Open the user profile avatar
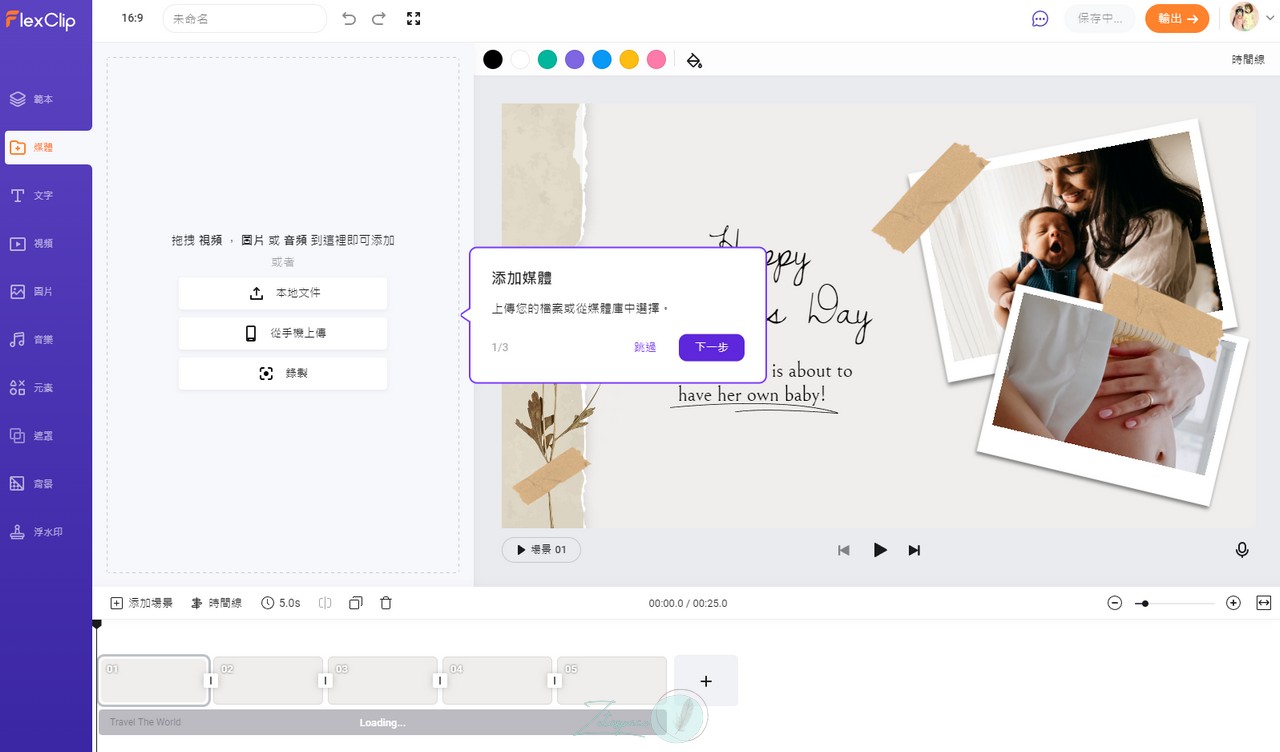Screen dimensions: 1280x752 (1244, 17)
